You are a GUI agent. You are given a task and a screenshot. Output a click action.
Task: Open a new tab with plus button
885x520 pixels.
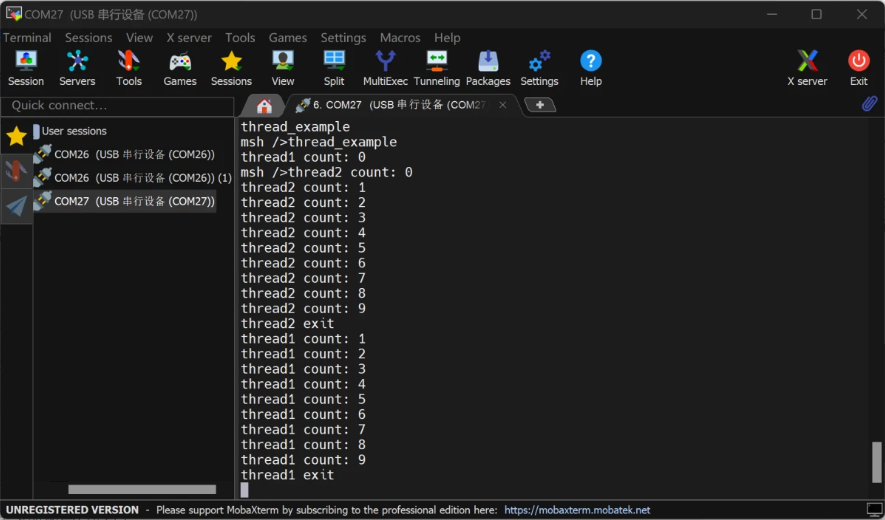[540, 105]
